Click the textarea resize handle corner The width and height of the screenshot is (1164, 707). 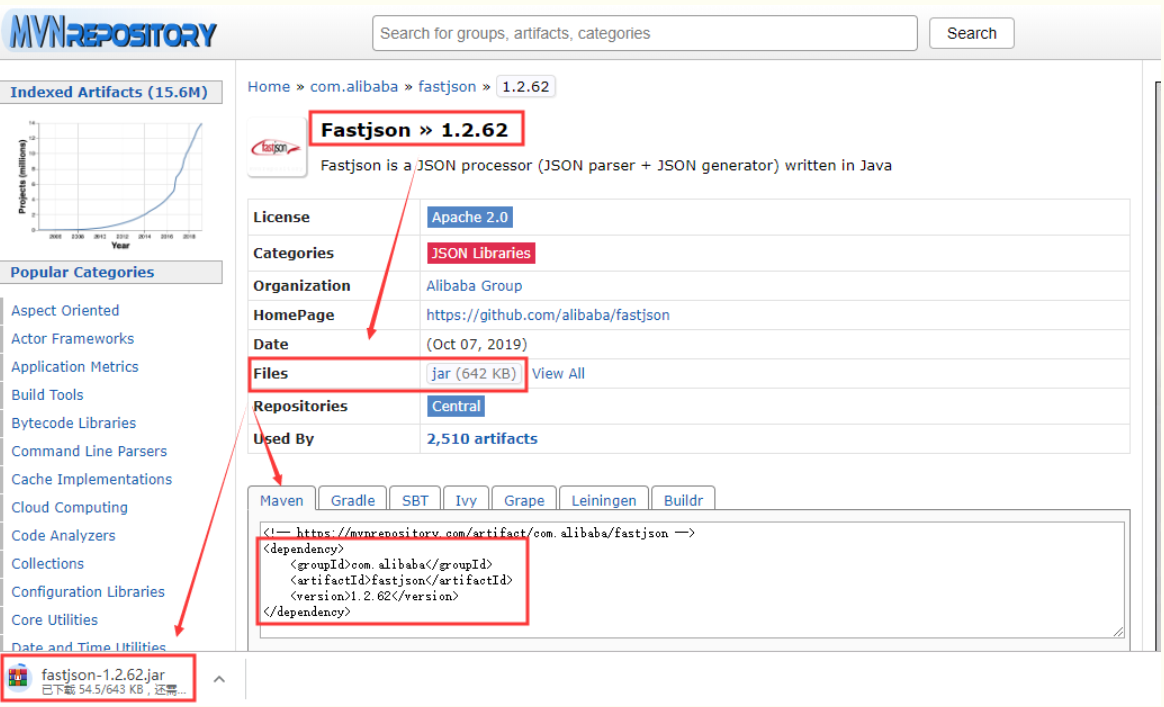[x=1118, y=631]
